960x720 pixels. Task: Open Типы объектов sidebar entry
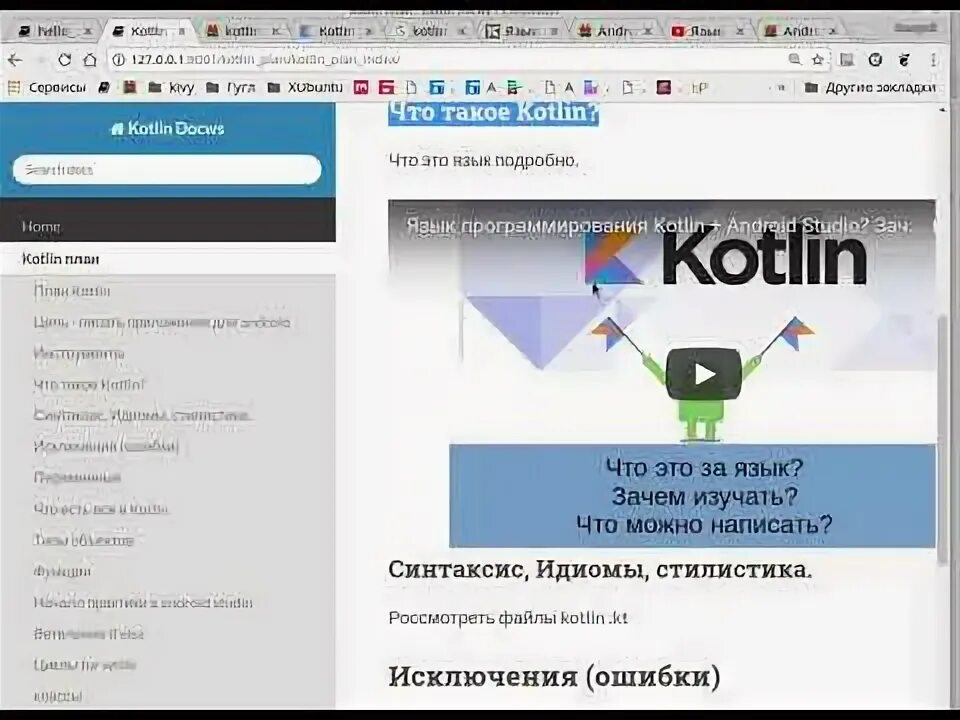(83, 540)
